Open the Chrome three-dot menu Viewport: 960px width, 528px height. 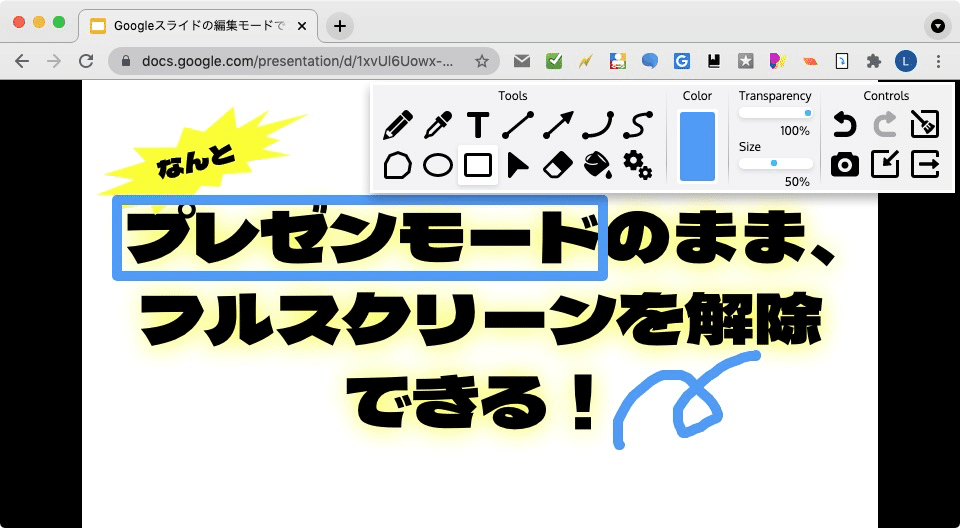point(938,61)
